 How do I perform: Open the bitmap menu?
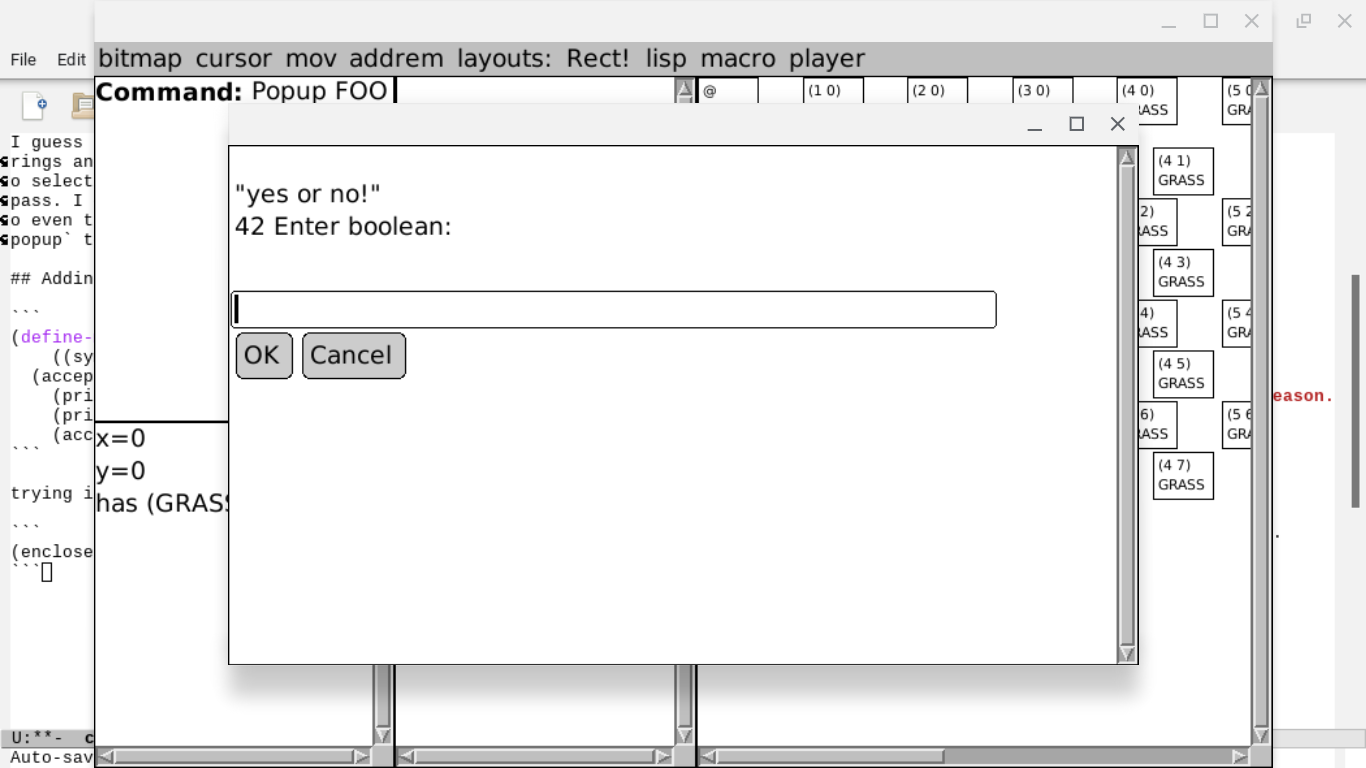(x=140, y=59)
